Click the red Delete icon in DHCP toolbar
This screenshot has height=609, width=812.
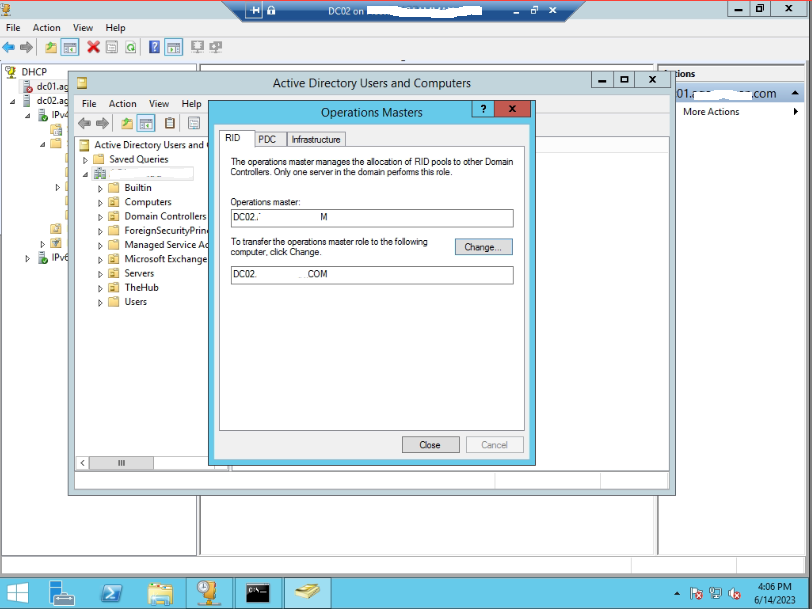[93, 47]
